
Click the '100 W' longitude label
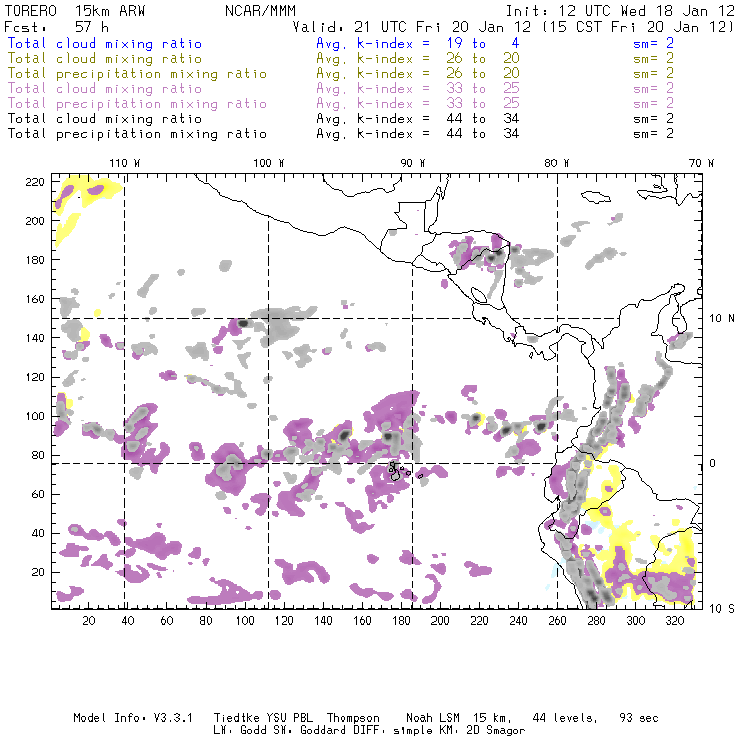[269, 163]
